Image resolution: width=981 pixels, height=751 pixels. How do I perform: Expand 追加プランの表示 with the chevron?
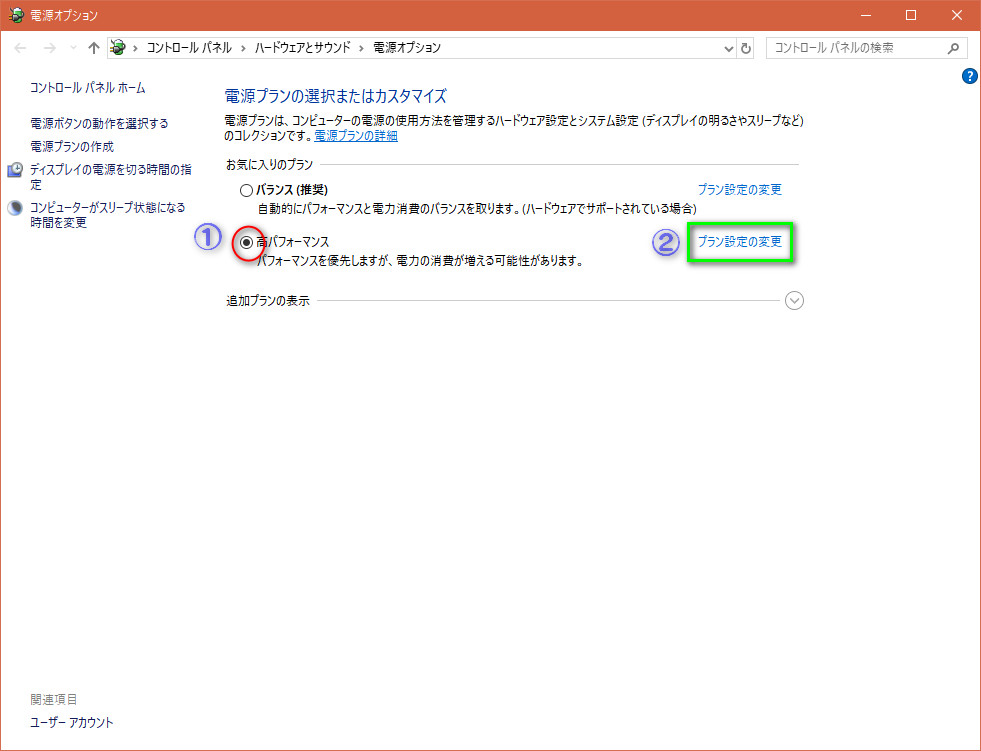[x=794, y=300]
